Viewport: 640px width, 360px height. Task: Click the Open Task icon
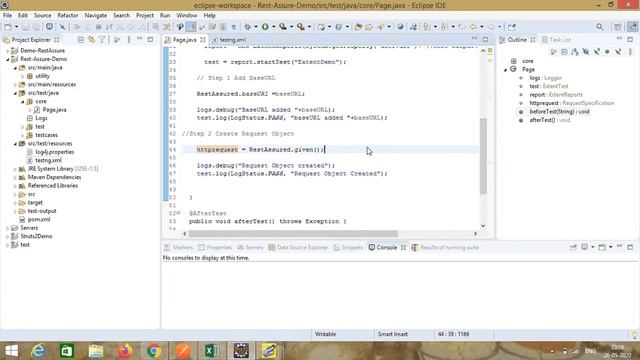(369, 27)
